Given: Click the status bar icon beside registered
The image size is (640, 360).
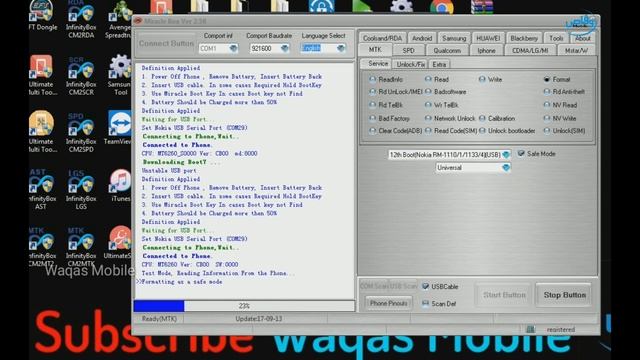Looking at the screenshot, I should coord(530,329).
